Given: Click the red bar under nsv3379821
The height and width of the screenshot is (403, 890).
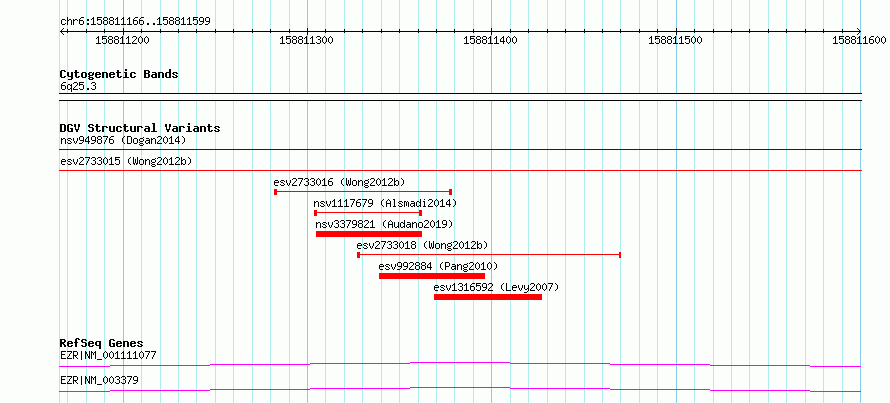Looking at the screenshot, I should click(x=369, y=234).
